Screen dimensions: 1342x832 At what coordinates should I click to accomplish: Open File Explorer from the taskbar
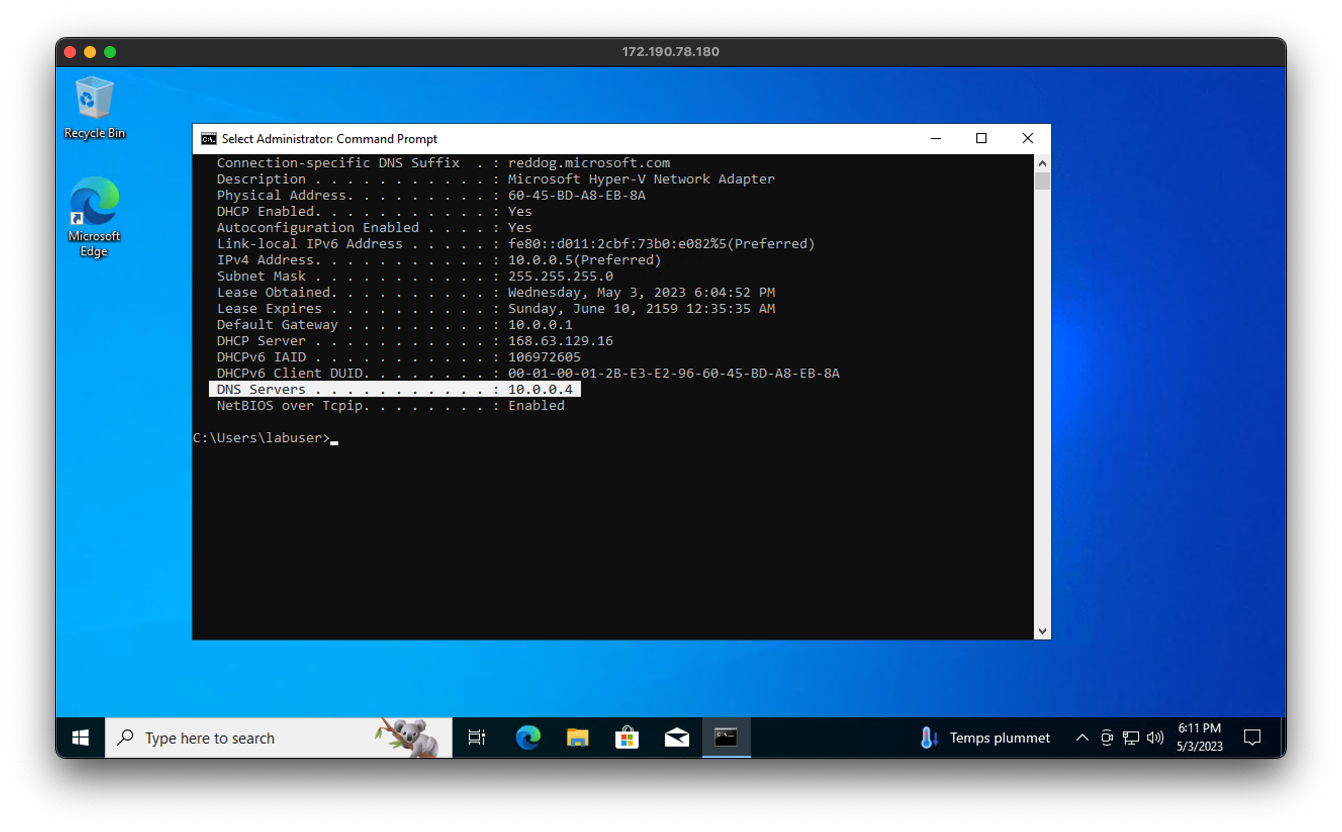[577, 737]
